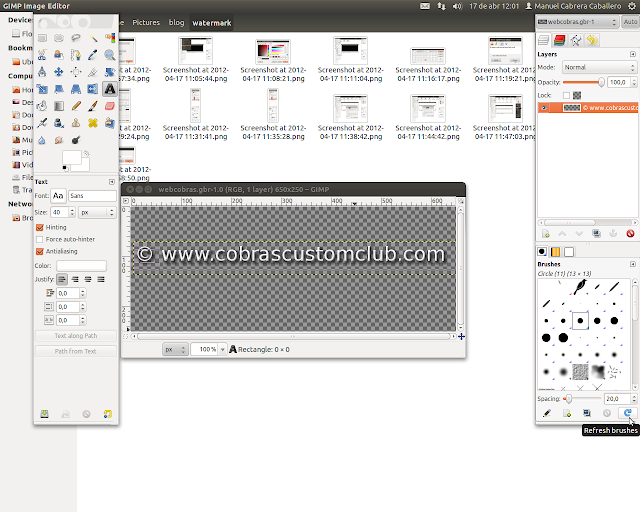Set justify left alignment
640x512 pixels.
coord(62,279)
